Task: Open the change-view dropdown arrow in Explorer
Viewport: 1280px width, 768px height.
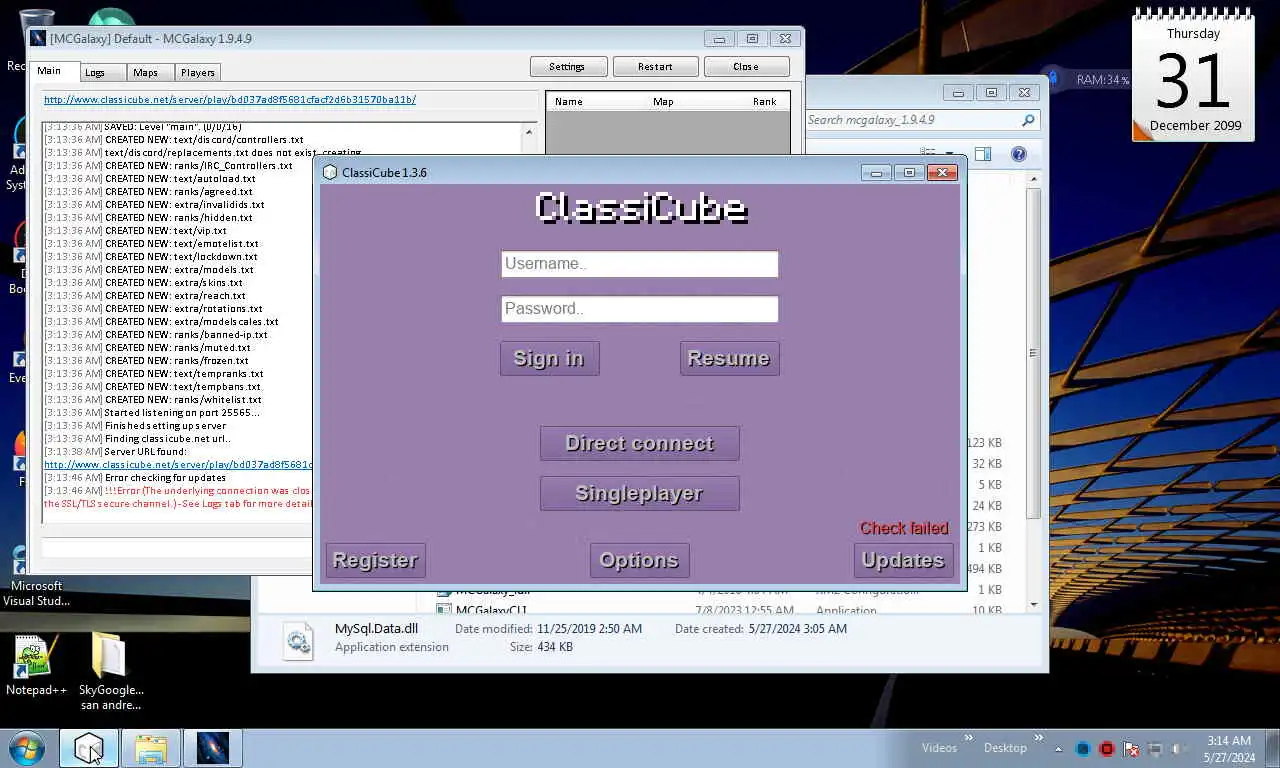Action: click(x=949, y=154)
